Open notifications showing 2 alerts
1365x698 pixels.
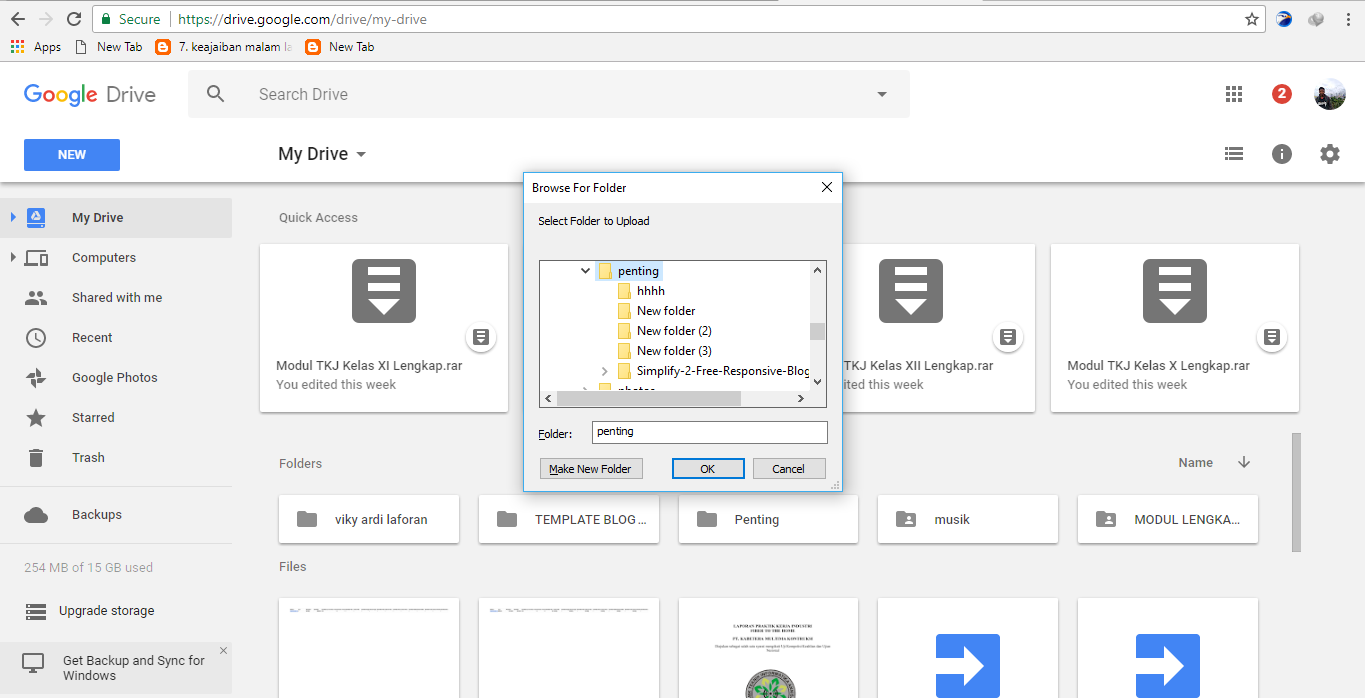click(1281, 93)
